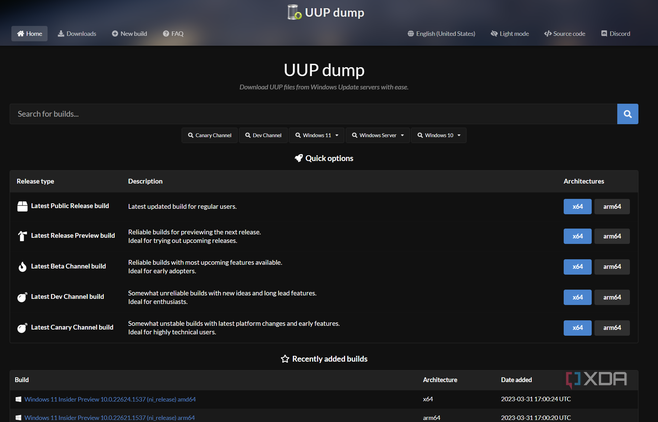Image resolution: width=658 pixels, height=422 pixels.
Task: Select x64 for Latest Beta Channel build
Action: tap(577, 267)
